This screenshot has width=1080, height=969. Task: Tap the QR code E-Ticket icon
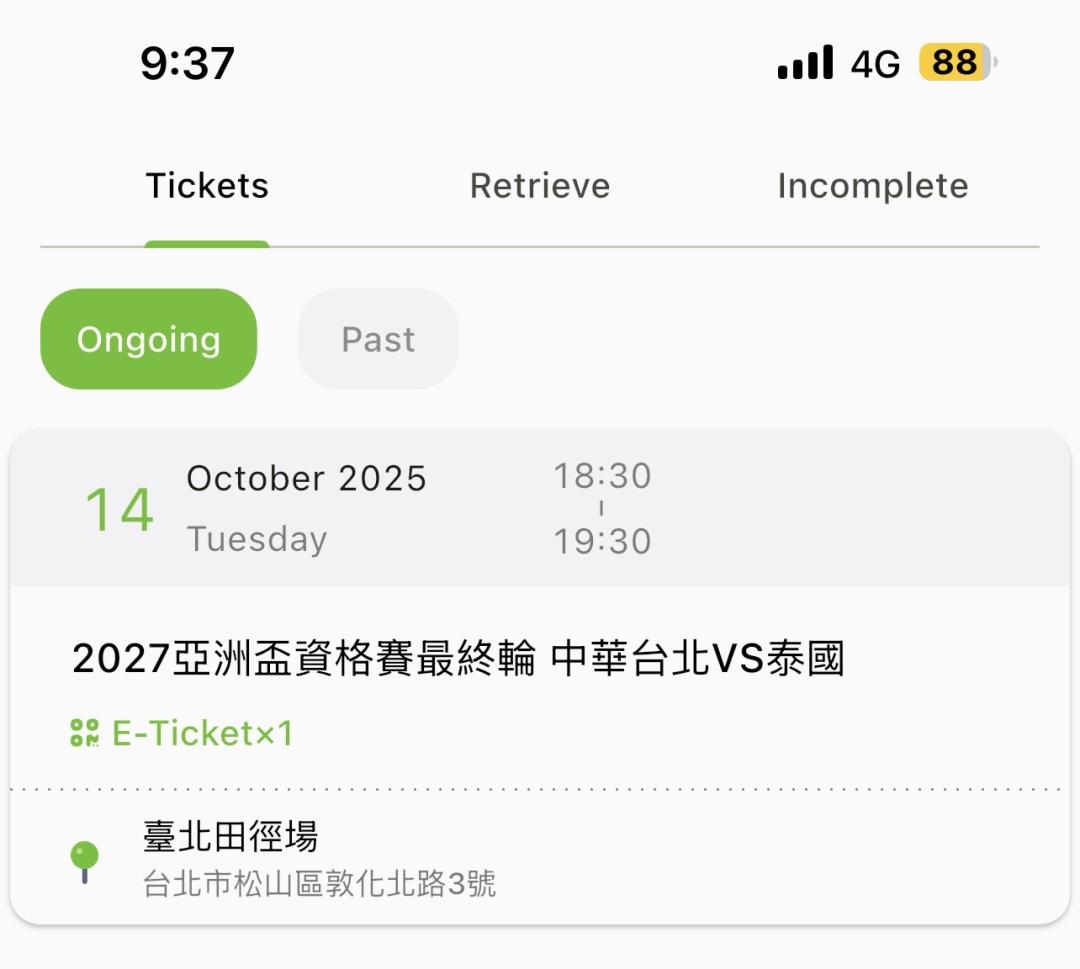[x=85, y=733]
